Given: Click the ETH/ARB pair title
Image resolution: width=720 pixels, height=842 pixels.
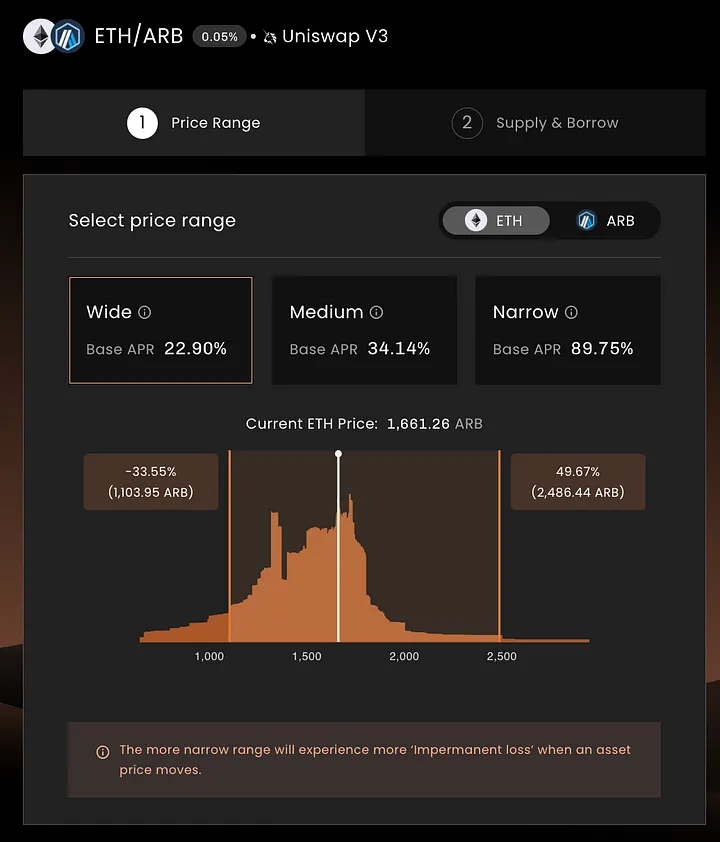Looking at the screenshot, I should [139, 37].
